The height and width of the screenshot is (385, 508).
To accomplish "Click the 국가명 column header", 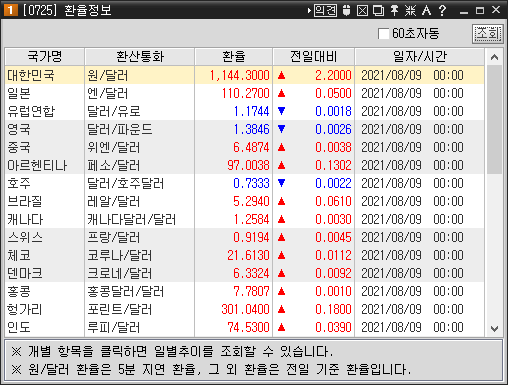I will 45,57.
